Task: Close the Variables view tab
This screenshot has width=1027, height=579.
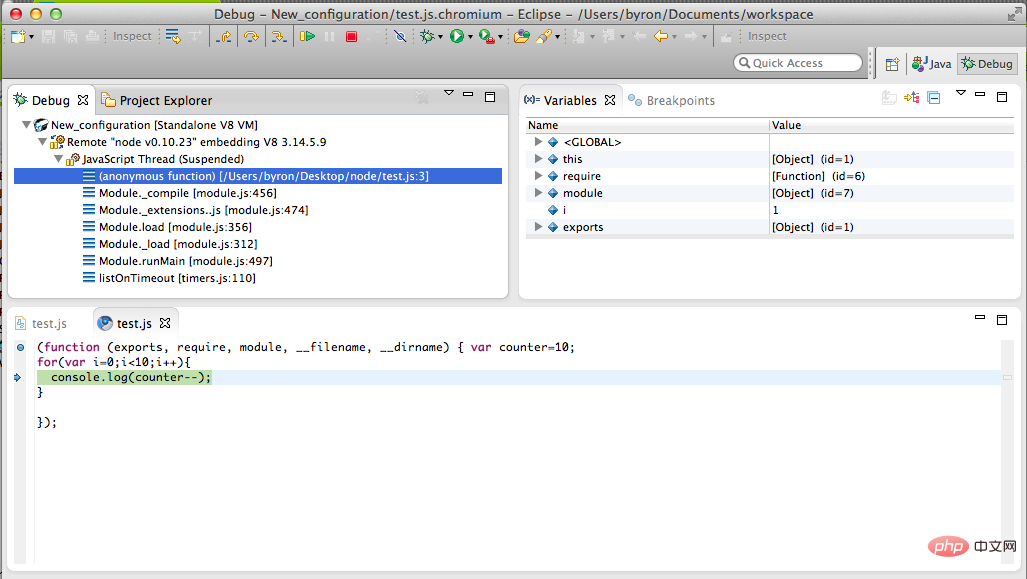Action: 610,100
